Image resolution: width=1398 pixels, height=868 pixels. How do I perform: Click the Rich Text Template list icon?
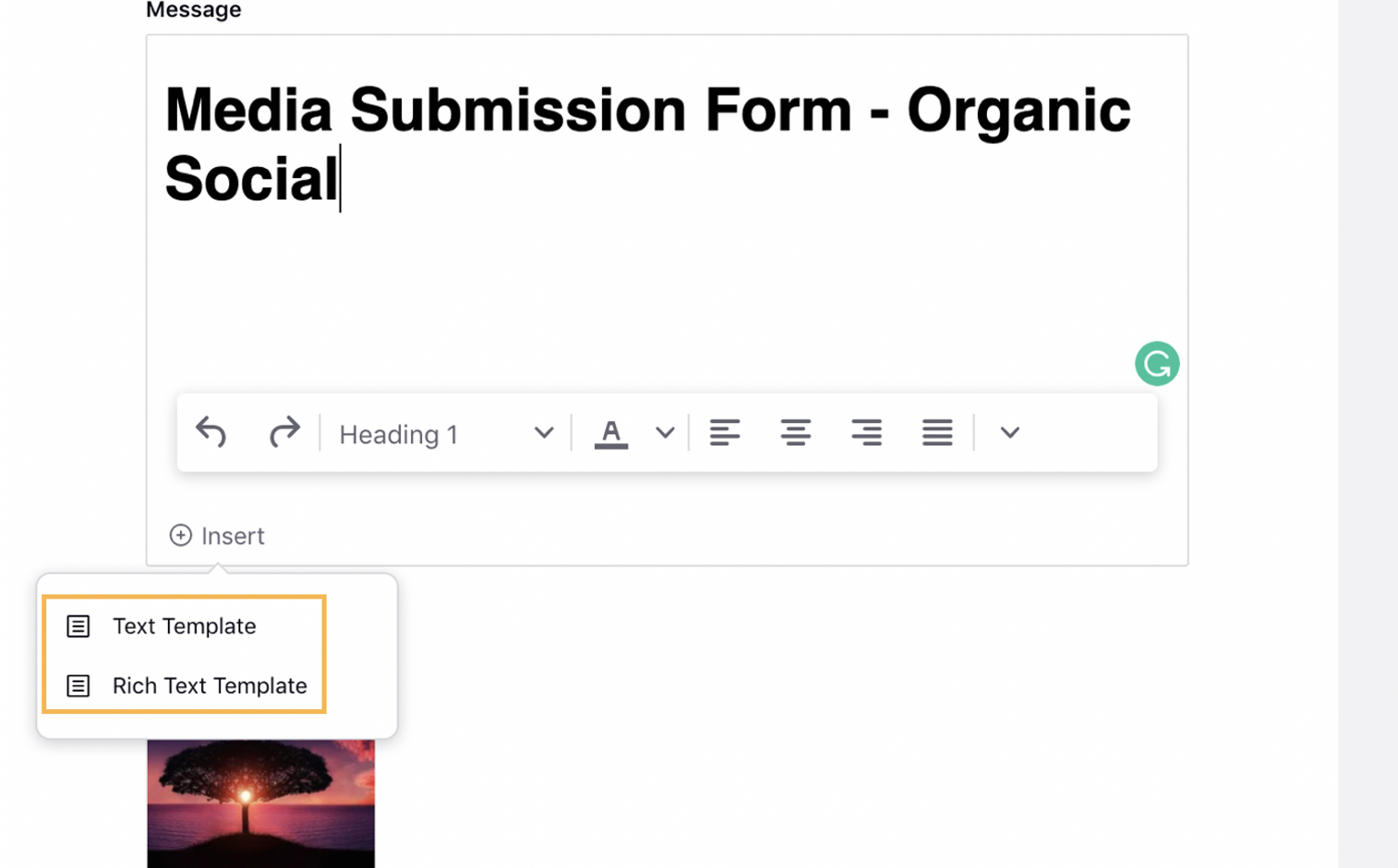pos(78,686)
